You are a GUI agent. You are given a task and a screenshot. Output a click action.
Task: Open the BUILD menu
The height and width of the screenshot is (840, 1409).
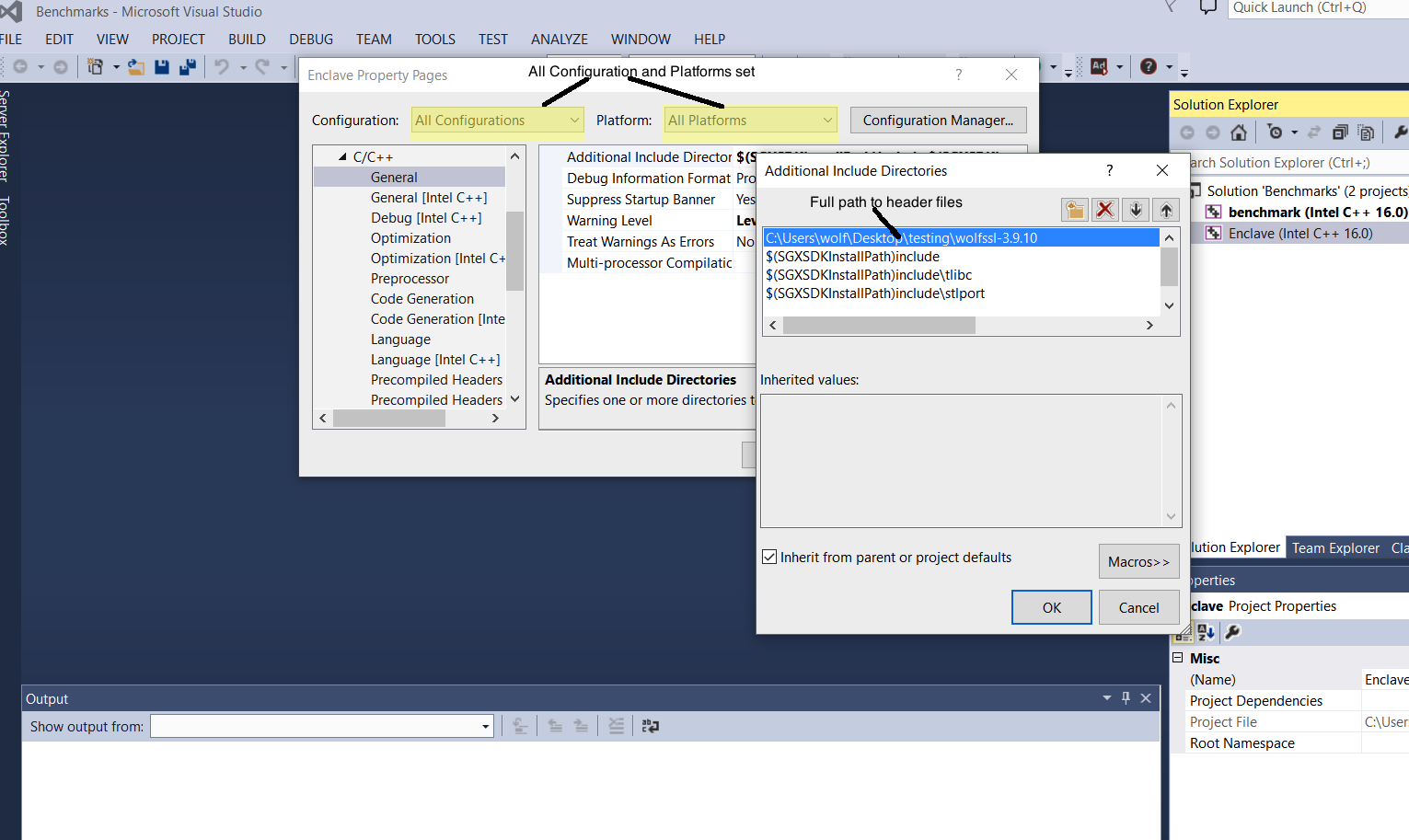[x=247, y=39]
